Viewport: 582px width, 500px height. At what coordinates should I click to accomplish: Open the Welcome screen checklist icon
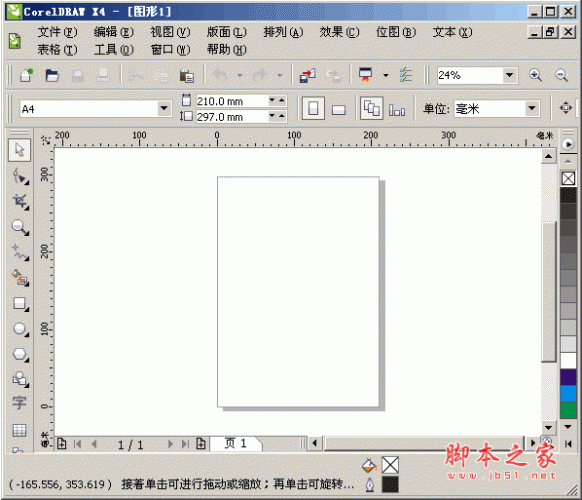click(406, 75)
